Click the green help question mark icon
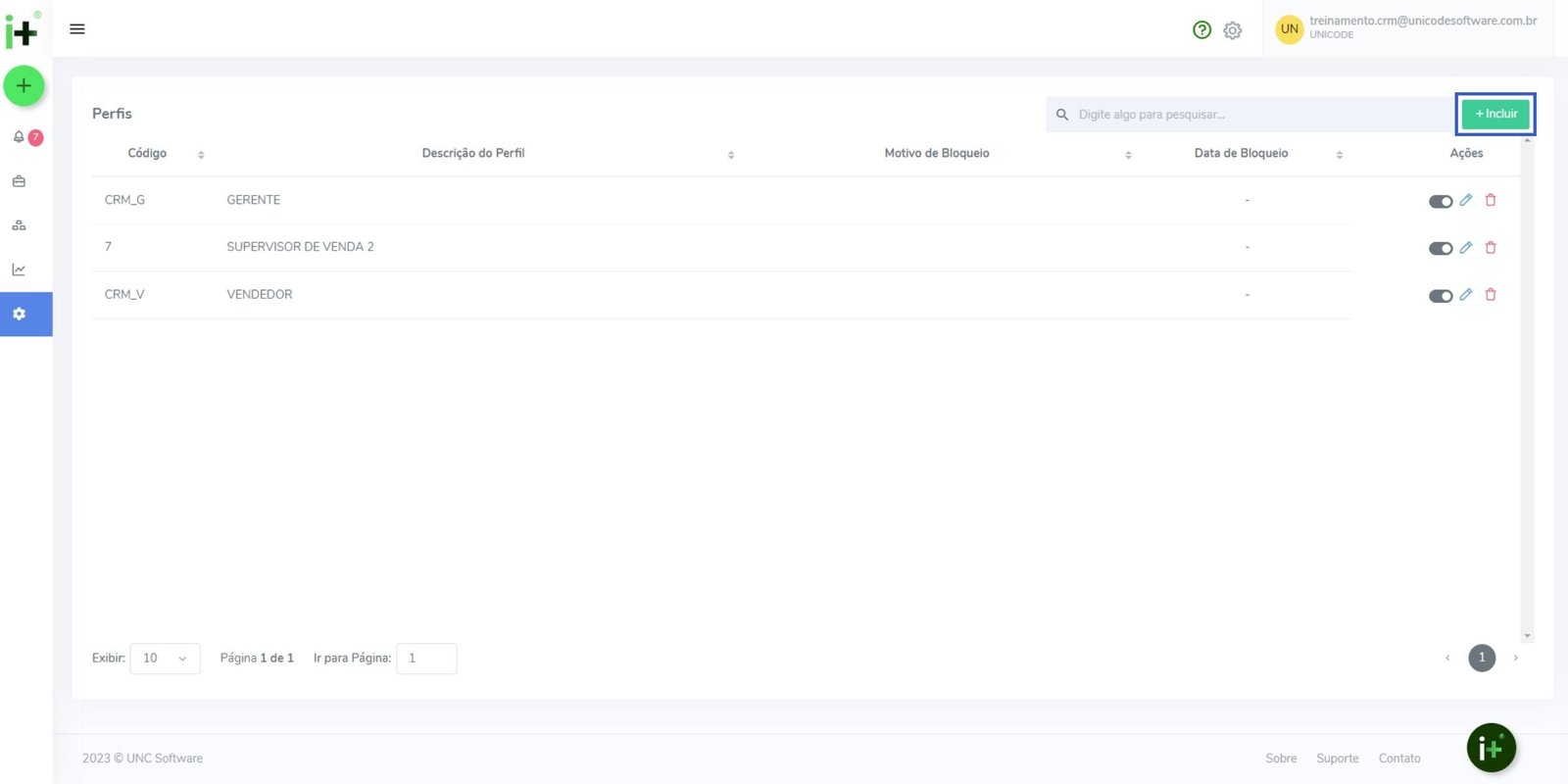Image resolution: width=1568 pixels, height=784 pixels. [x=1201, y=30]
